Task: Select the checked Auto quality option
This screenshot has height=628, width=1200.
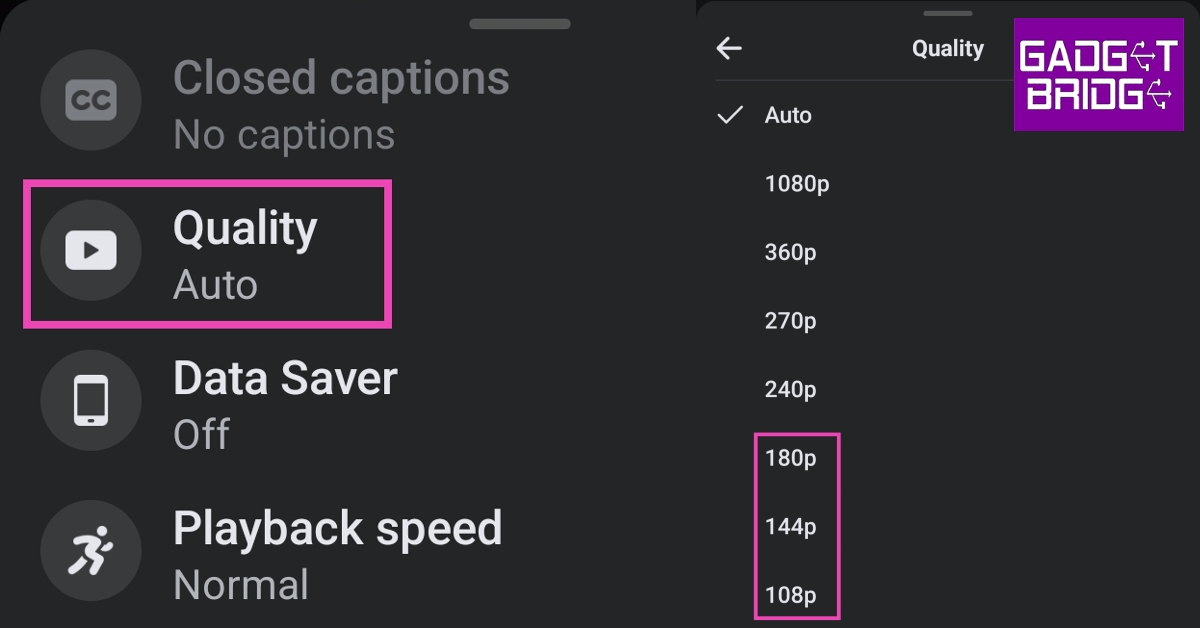Action: click(788, 116)
